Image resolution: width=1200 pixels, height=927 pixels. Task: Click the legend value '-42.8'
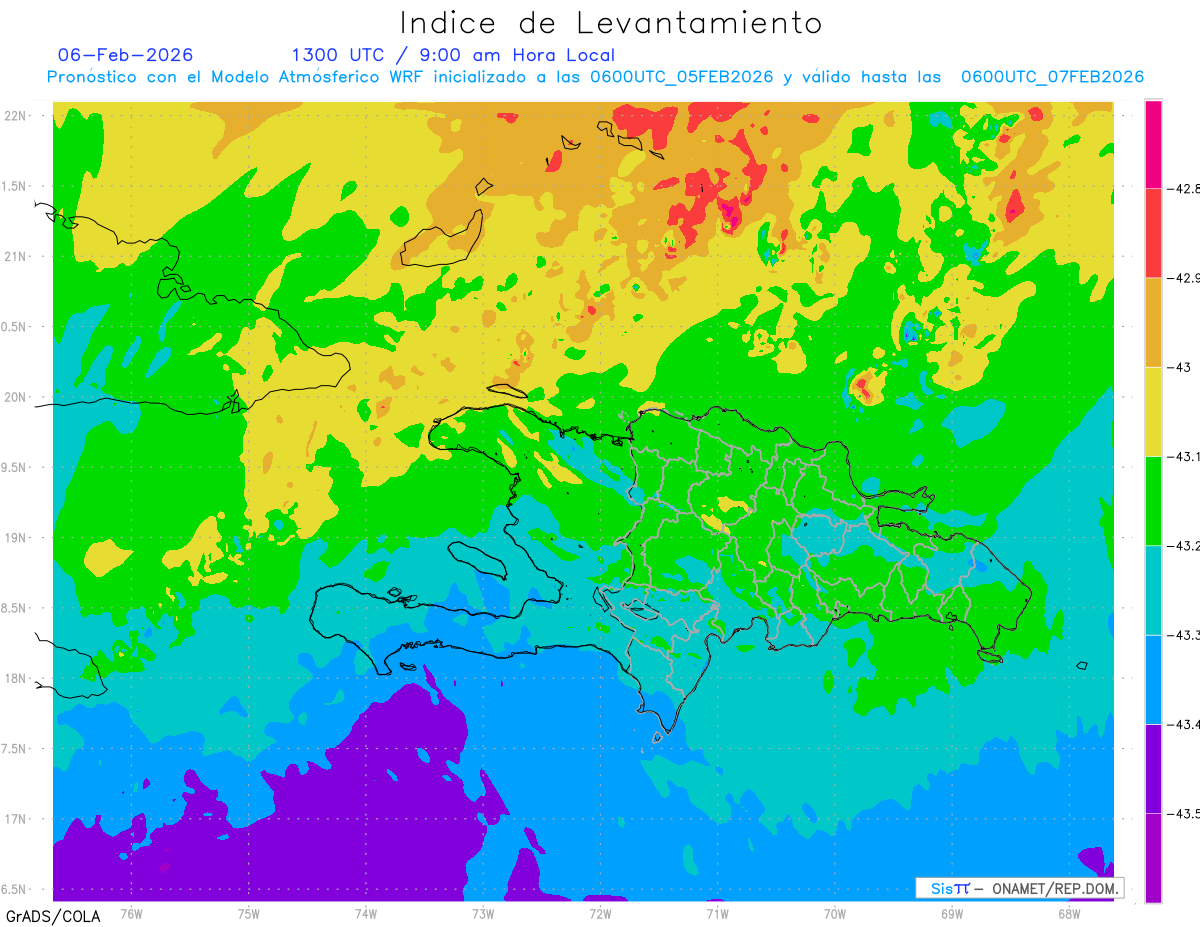tap(1182, 188)
